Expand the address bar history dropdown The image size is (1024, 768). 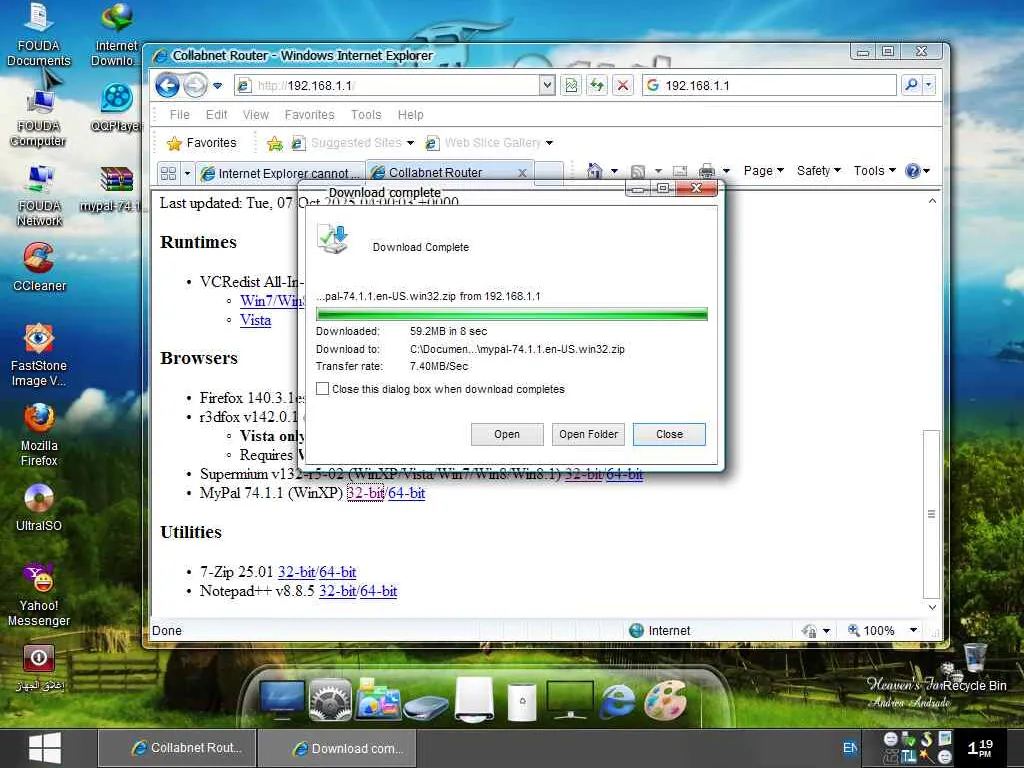pos(547,85)
